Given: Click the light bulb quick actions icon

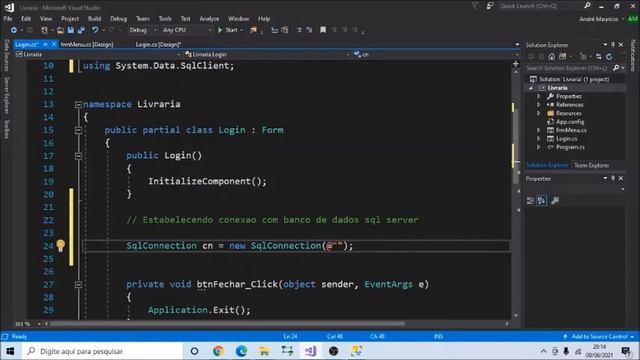Looking at the screenshot, I should 60,245.
